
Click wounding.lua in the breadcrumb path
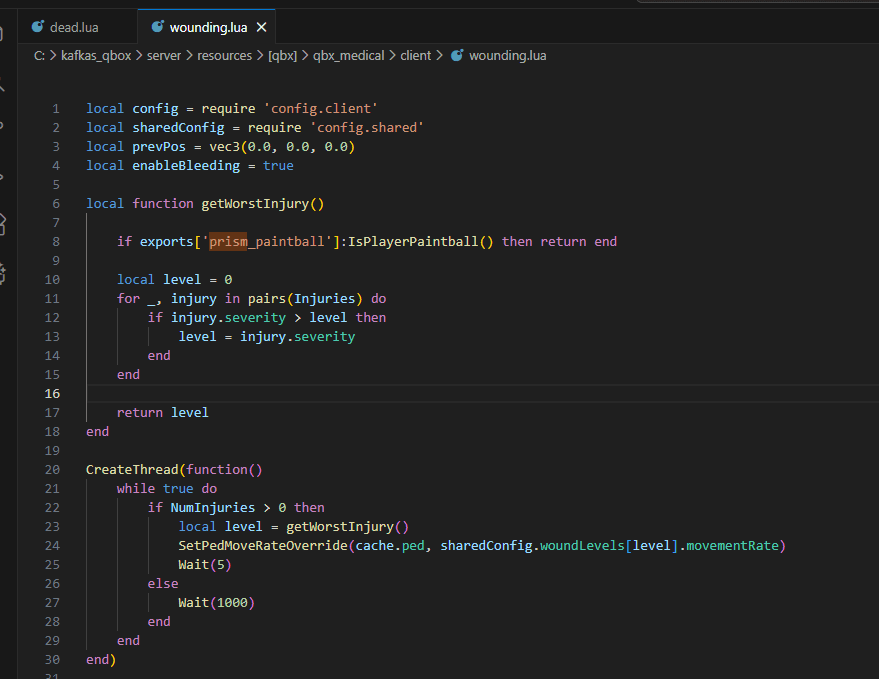pyautogui.click(x=507, y=56)
